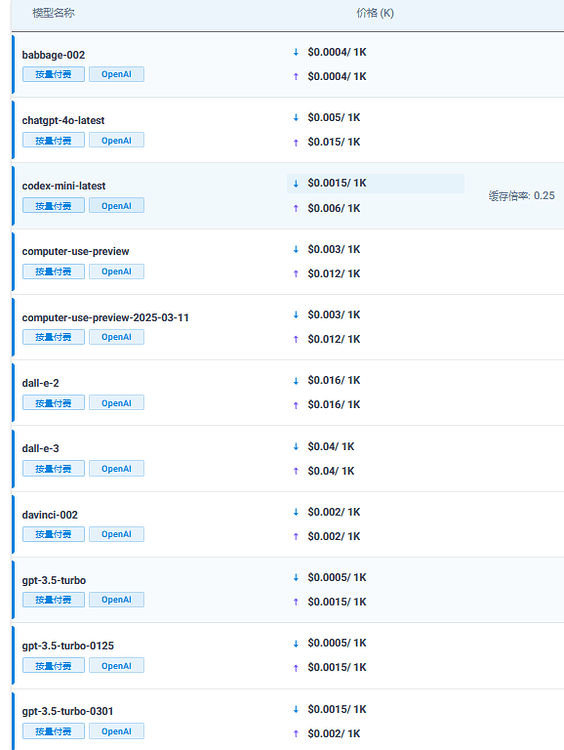Select the model name dall-e-3
The width and height of the screenshot is (564, 750).
coord(40,449)
